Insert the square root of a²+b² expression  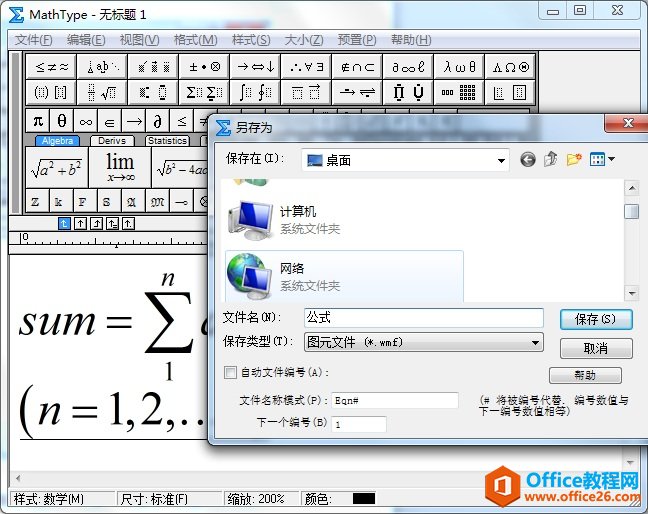point(56,168)
